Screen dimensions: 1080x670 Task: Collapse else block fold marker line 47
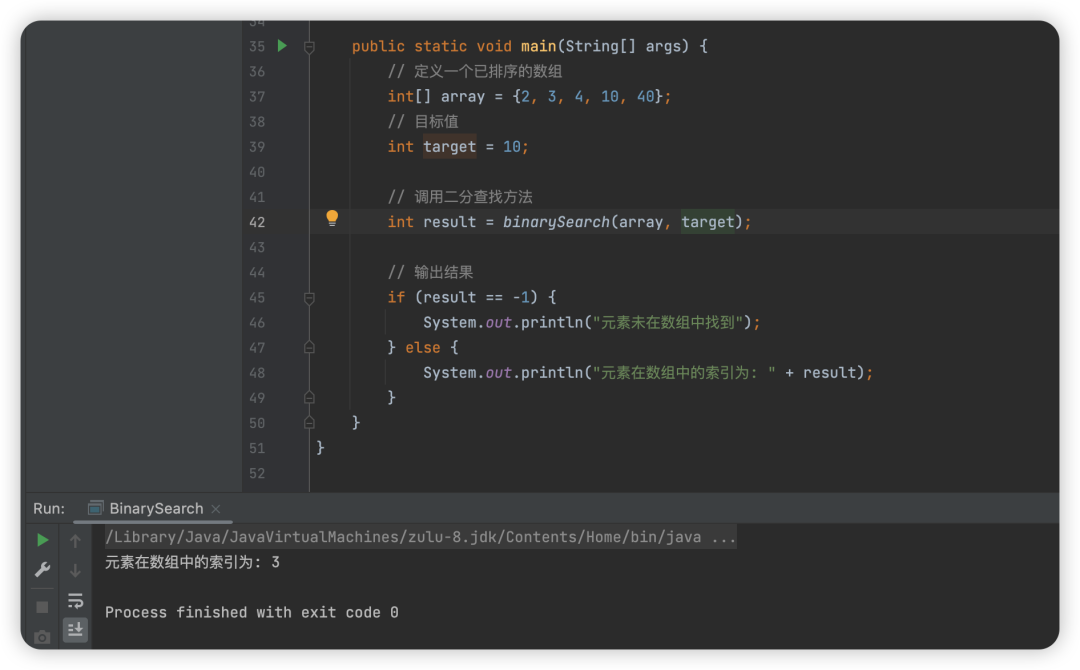coord(309,348)
